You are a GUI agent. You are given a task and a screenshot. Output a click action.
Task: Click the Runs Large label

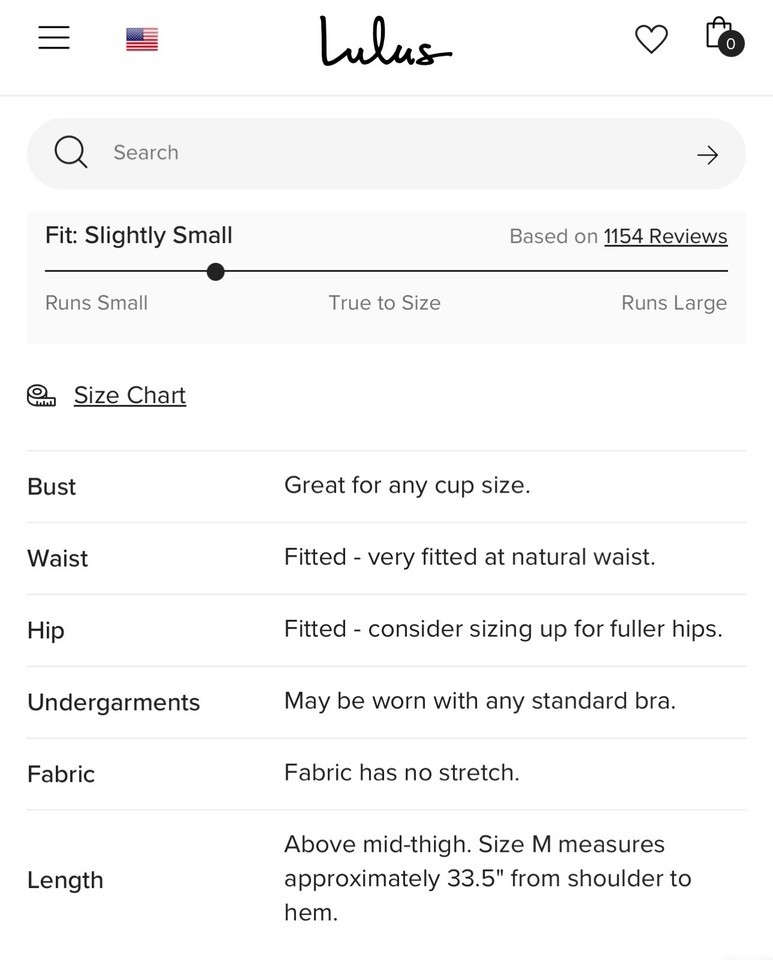[x=673, y=303]
